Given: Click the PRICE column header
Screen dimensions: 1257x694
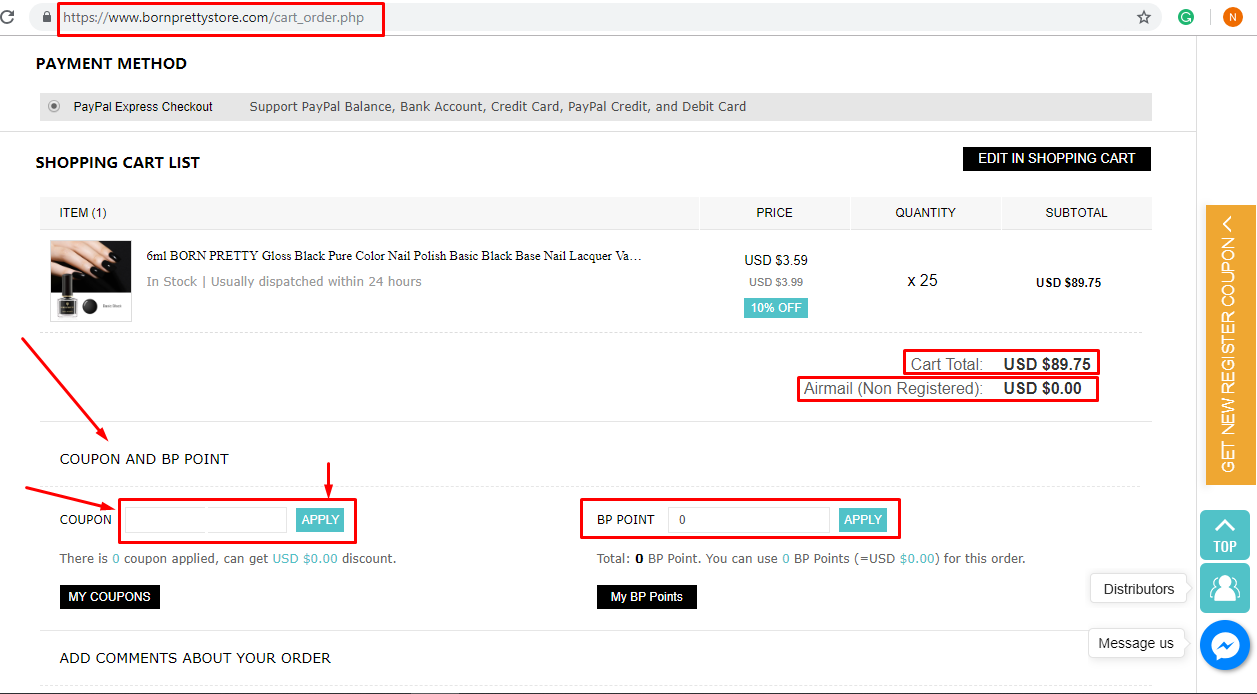Looking at the screenshot, I should [774, 212].
